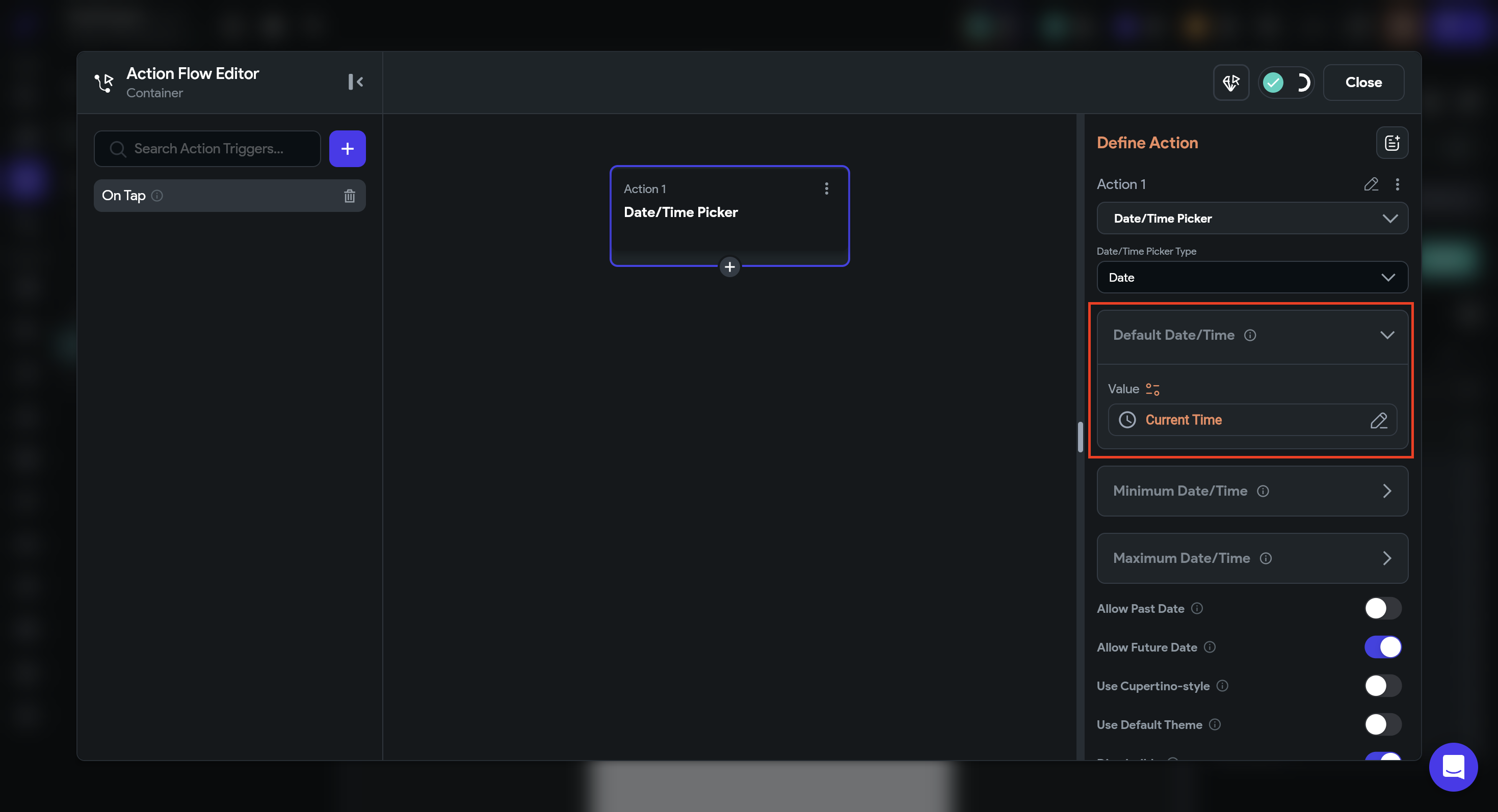Image resolution: width=1498 pixels, height=812 pixels.
Task: Collapse the action triggers side panel
Action: 355,82
